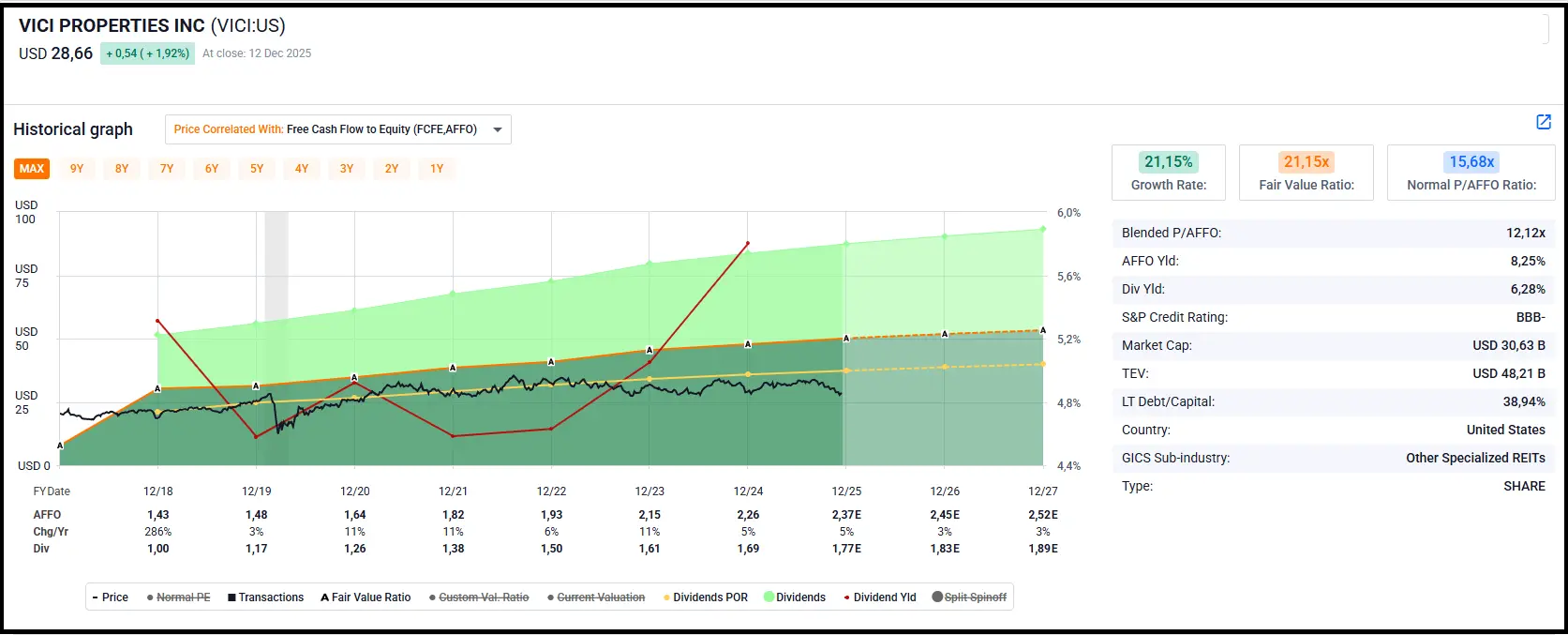Click 12/24 dividend yield peak point
Image resolution: width=1568 pixels, height=635 pixels.
pos(748,244)
